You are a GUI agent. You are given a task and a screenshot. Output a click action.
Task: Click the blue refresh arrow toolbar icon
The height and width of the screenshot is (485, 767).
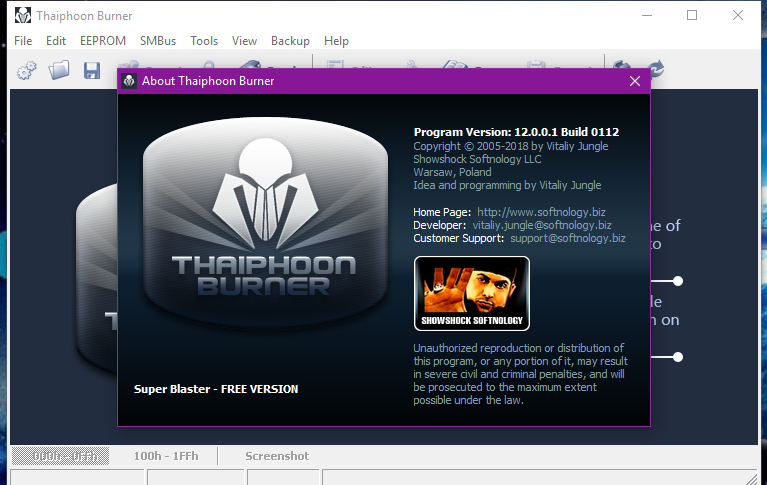(x=656, y=69)
